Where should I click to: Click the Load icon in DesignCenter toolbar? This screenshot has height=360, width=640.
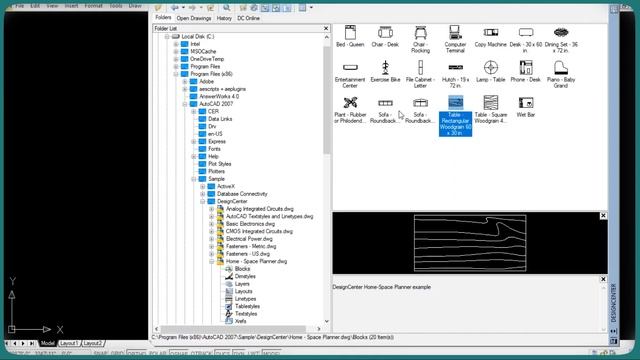point(158,7)
